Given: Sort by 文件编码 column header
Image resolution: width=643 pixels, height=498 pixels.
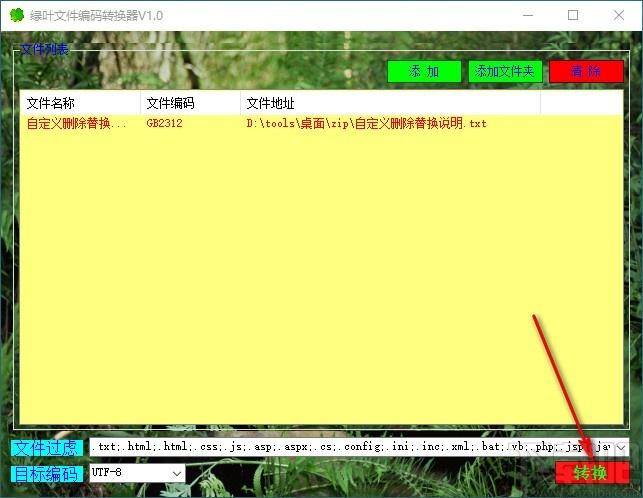Looking at the screenshot, I should 190,103.
